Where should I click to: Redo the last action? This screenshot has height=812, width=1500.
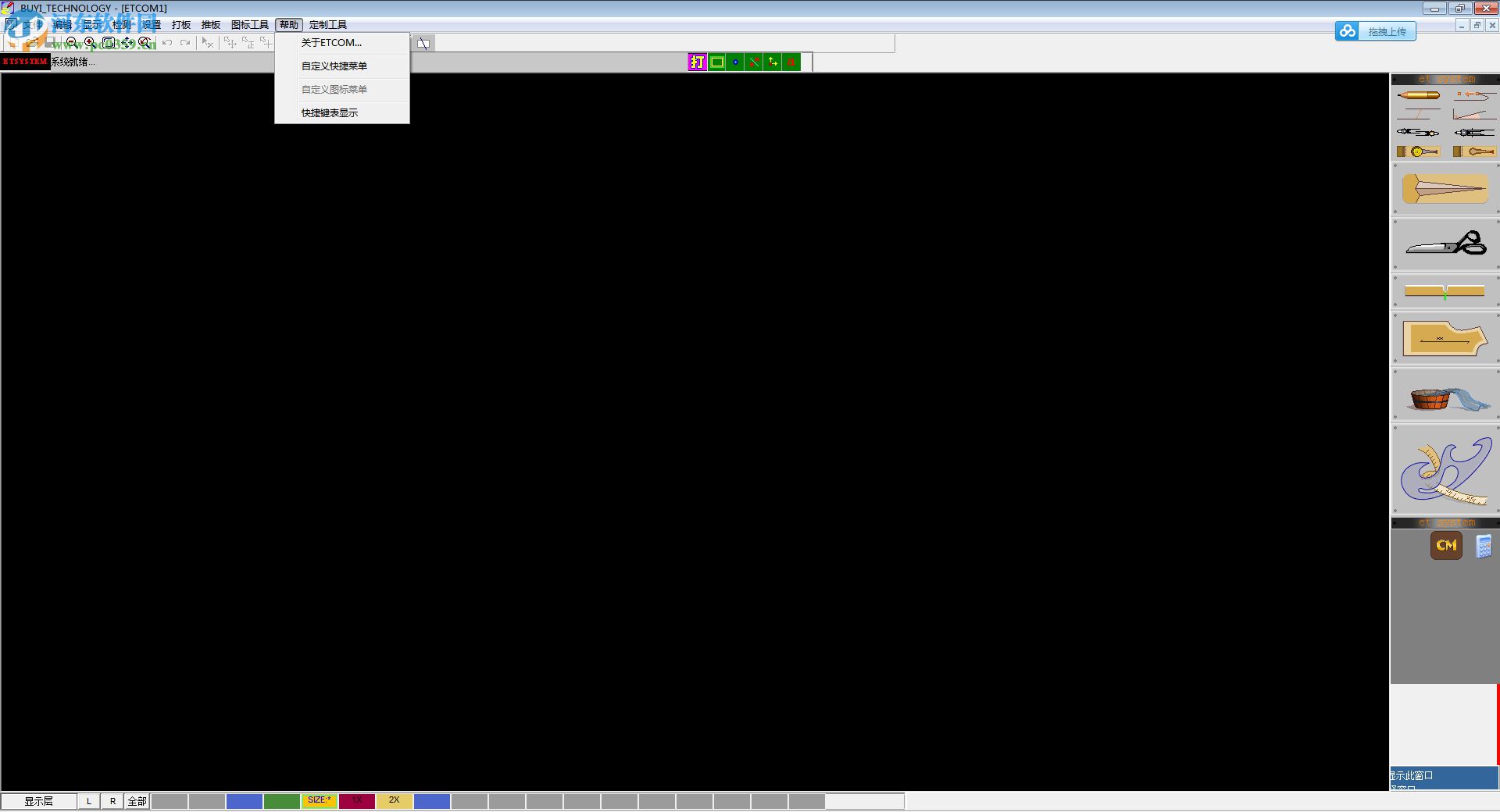tap(185, 43)
